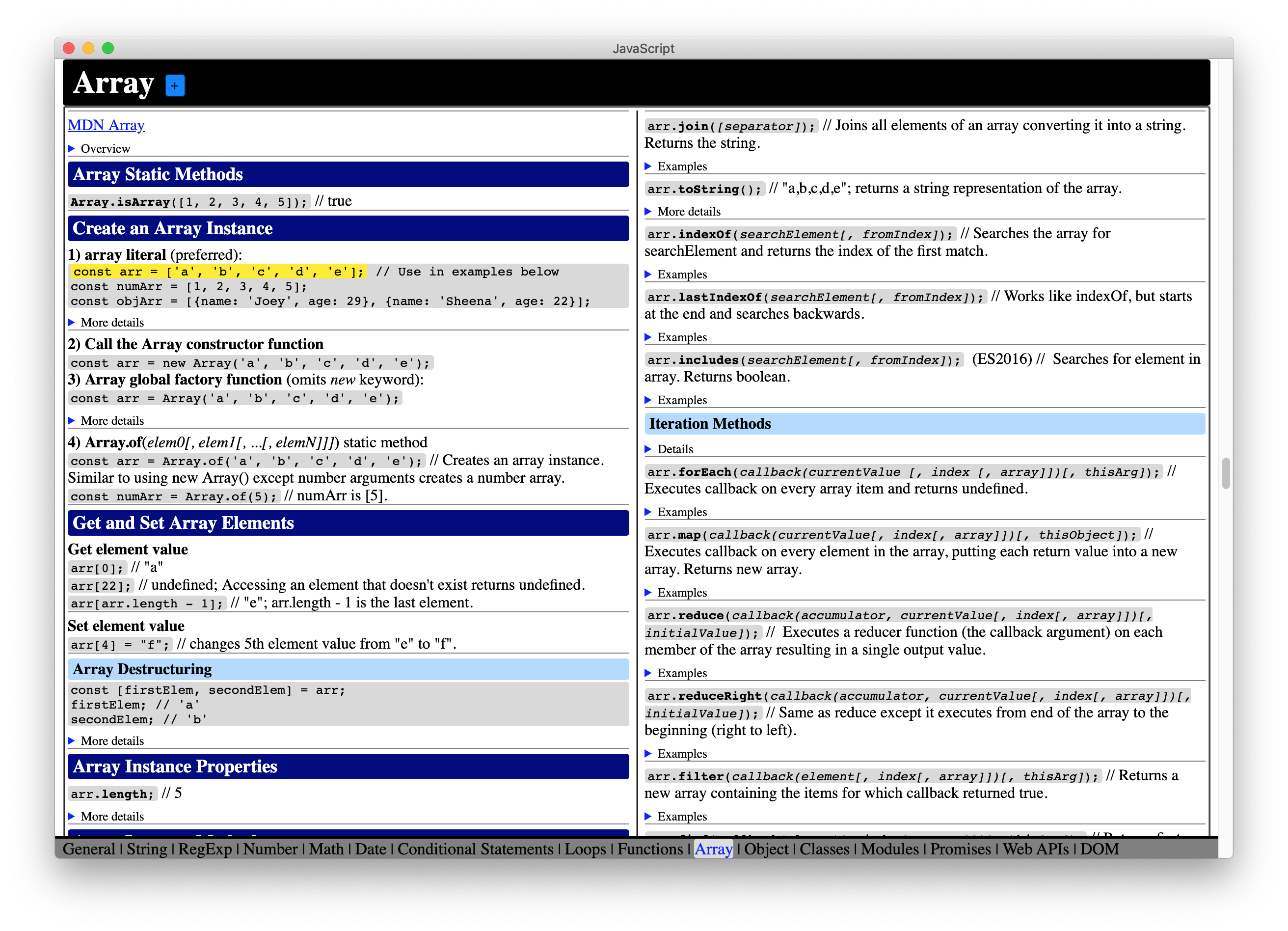Viewport: 1288px width, 931px height.
Task: Expand Examples under arr.map
Action: [648, 593]
